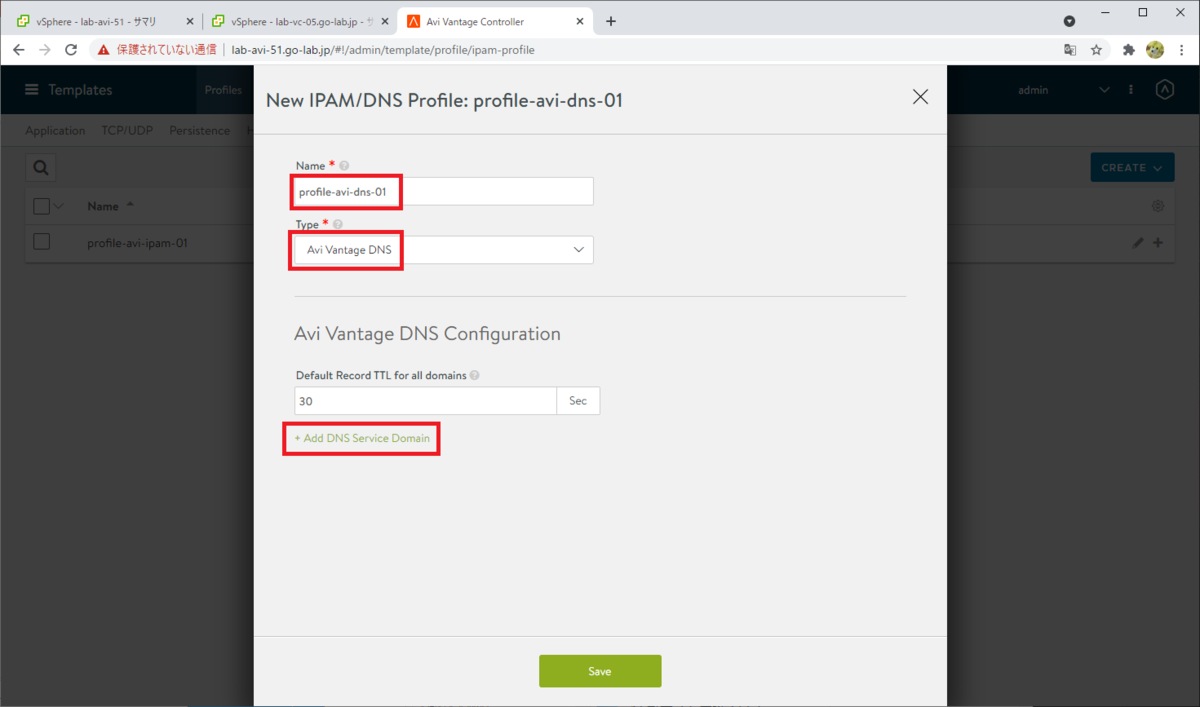The image size is (1200, 707).
Task: Open the hamburger navigation menu
Action: (32, 90)
